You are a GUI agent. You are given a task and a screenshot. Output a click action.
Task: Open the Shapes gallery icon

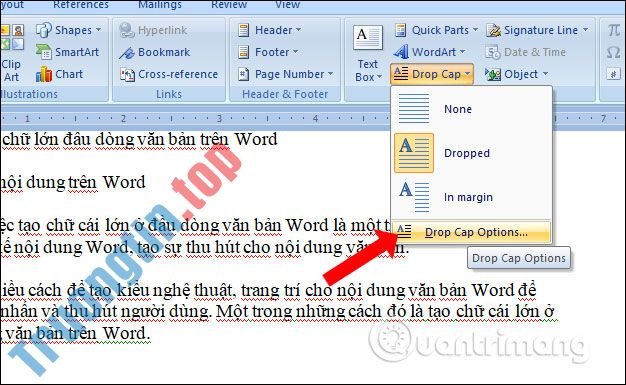coord(44,30)
